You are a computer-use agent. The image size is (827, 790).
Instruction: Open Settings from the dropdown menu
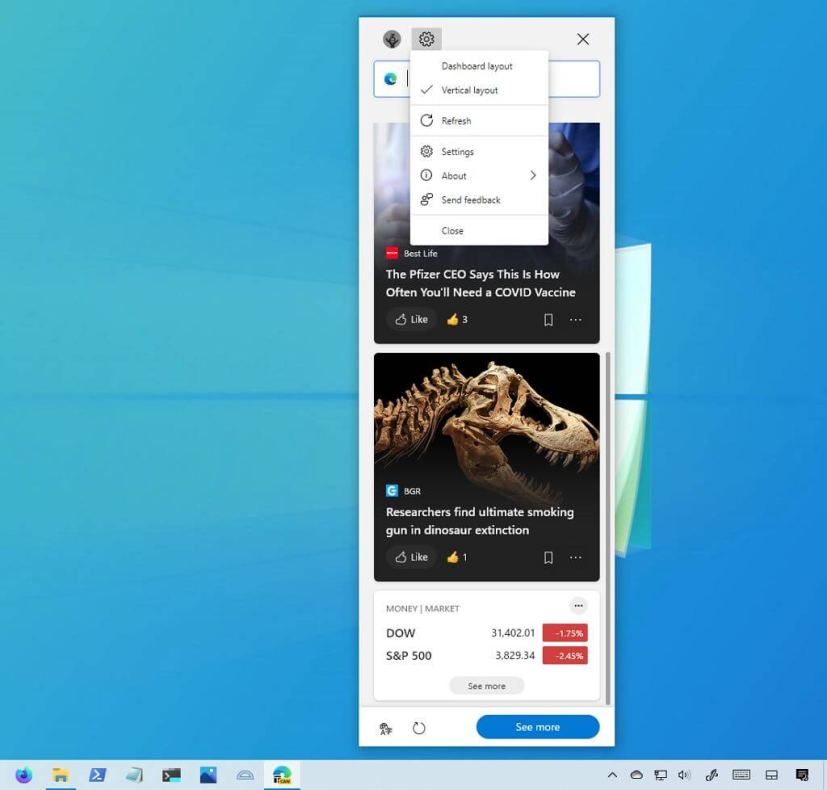click(479, 151)
